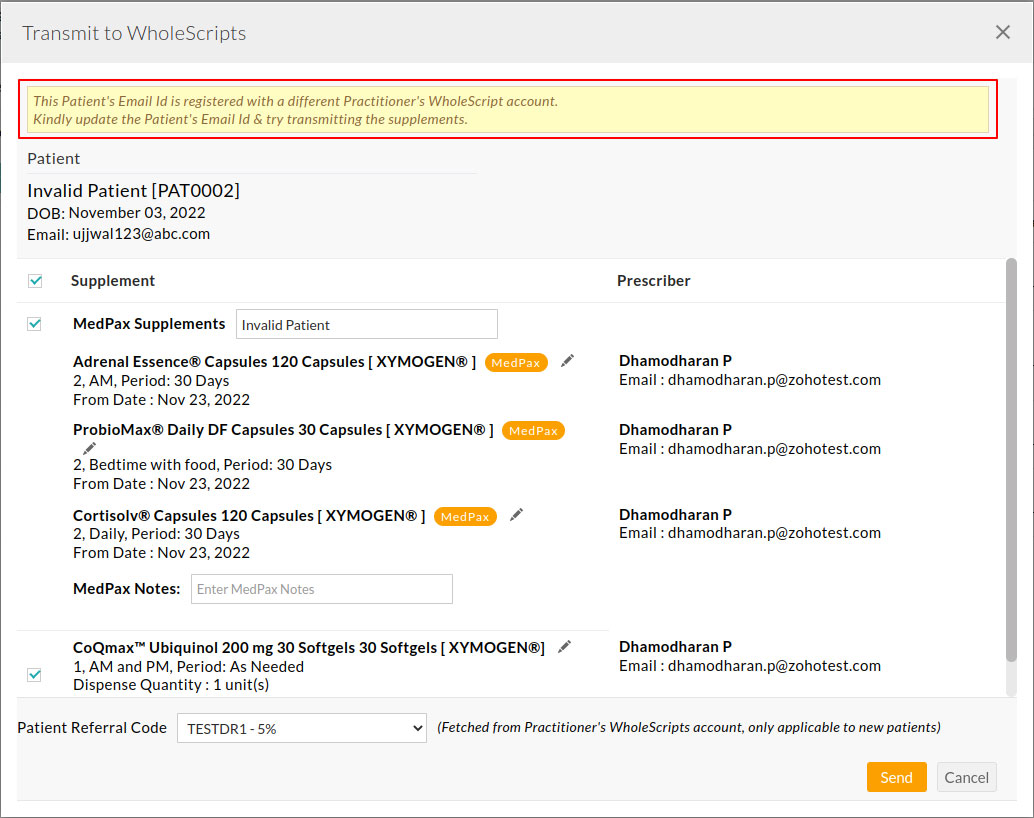Disable the CoQmax Ubiquinol selection checkbox
Viewport: 1034px width, 818px height.
point(34,675)
